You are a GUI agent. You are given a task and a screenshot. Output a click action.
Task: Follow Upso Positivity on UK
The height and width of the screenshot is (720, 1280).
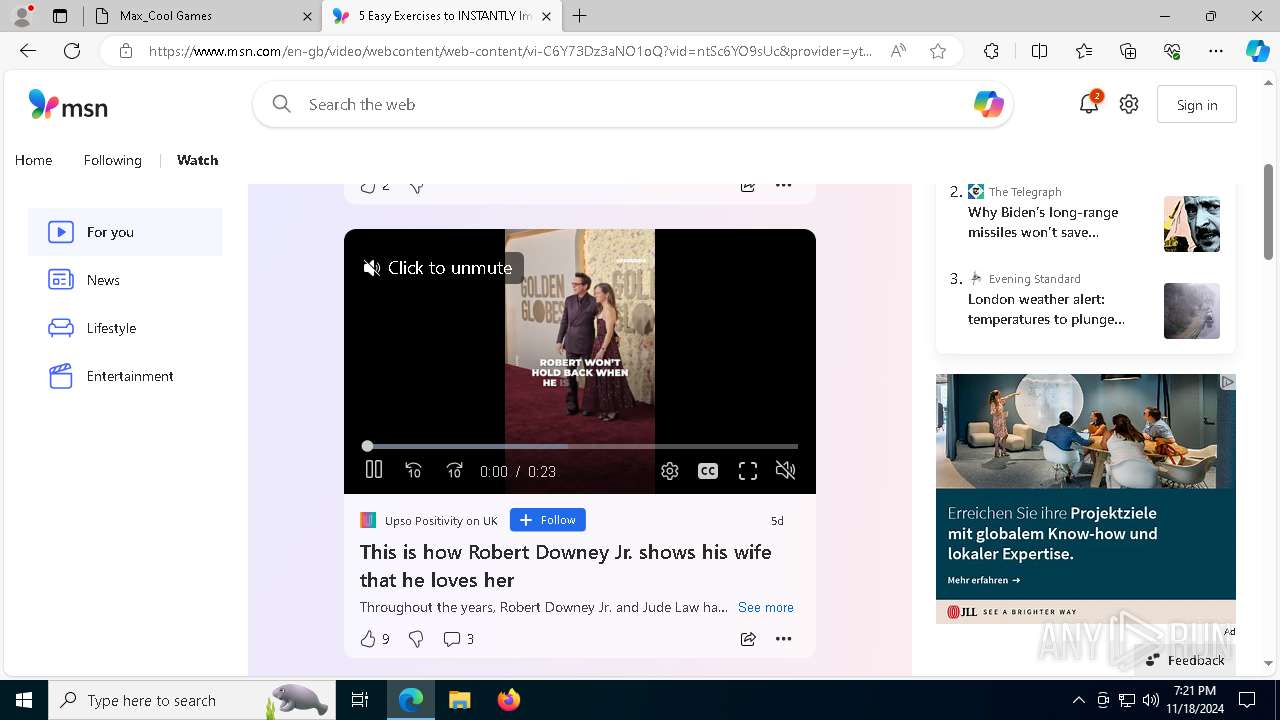(548, 520)
